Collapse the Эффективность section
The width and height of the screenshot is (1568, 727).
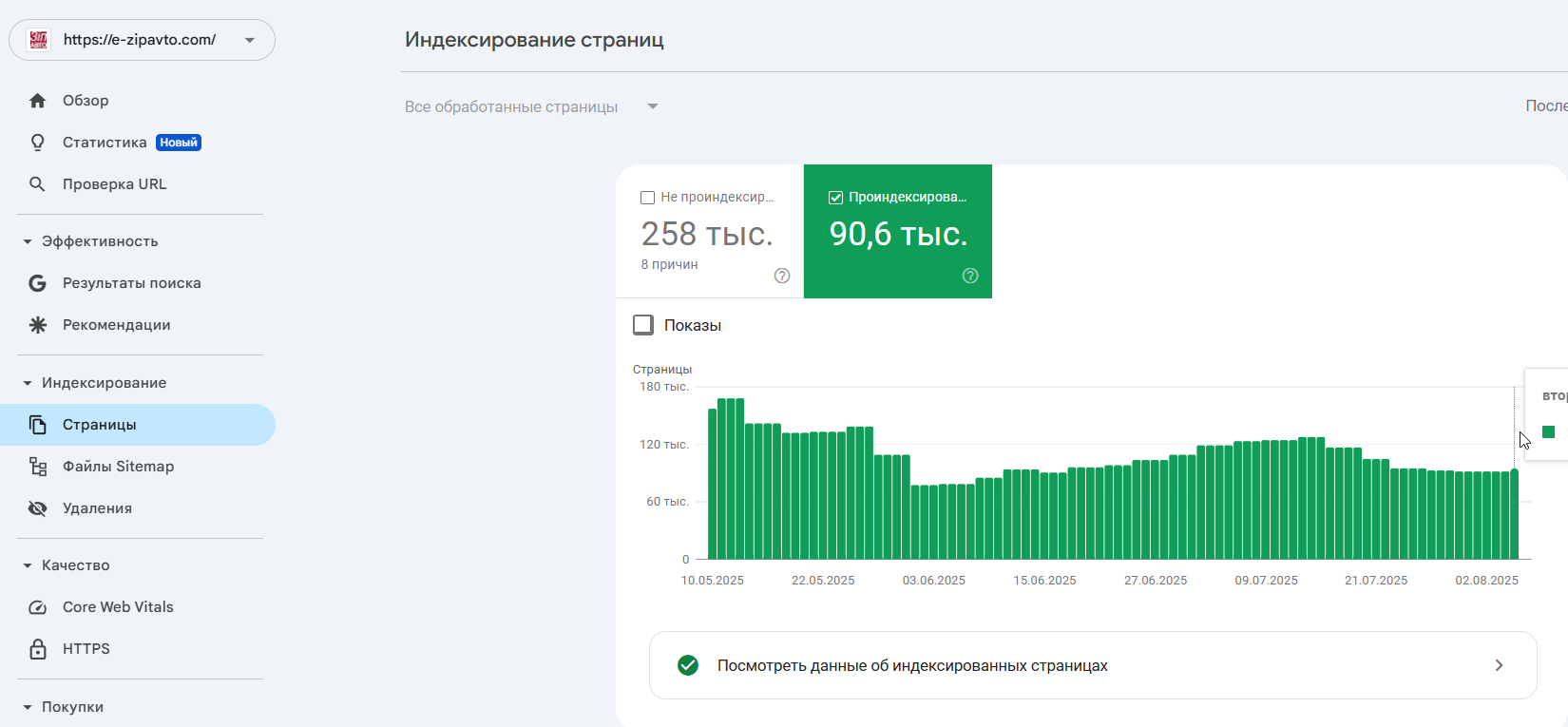coord(28,241)
